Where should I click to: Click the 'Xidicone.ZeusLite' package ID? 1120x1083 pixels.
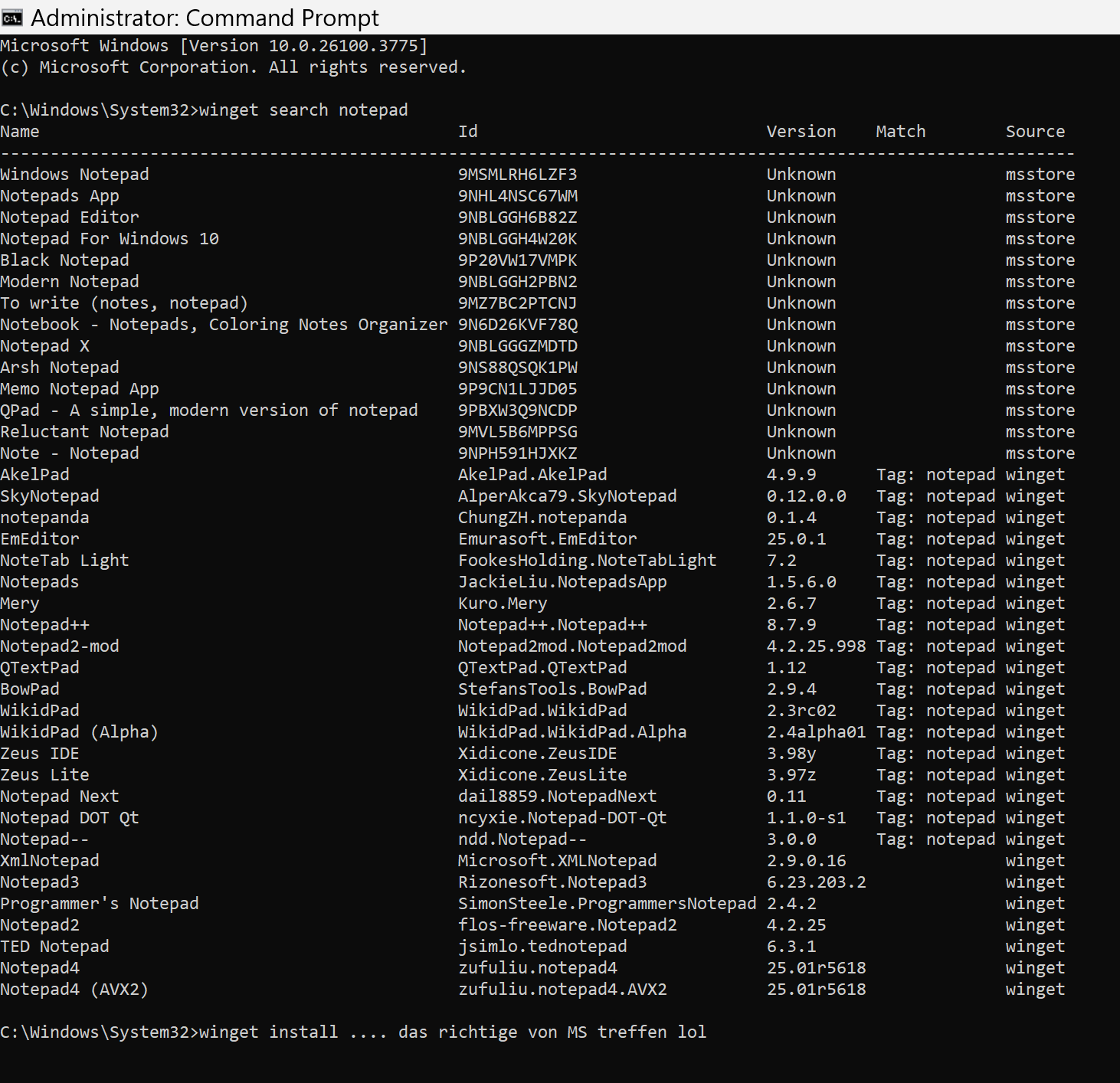coord(542,775)
